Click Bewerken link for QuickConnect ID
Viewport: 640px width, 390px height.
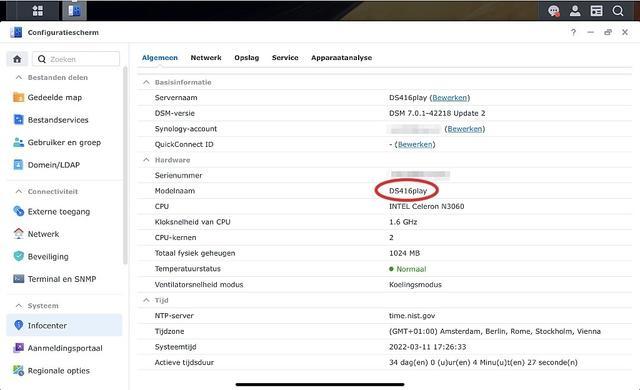point(415,144)
